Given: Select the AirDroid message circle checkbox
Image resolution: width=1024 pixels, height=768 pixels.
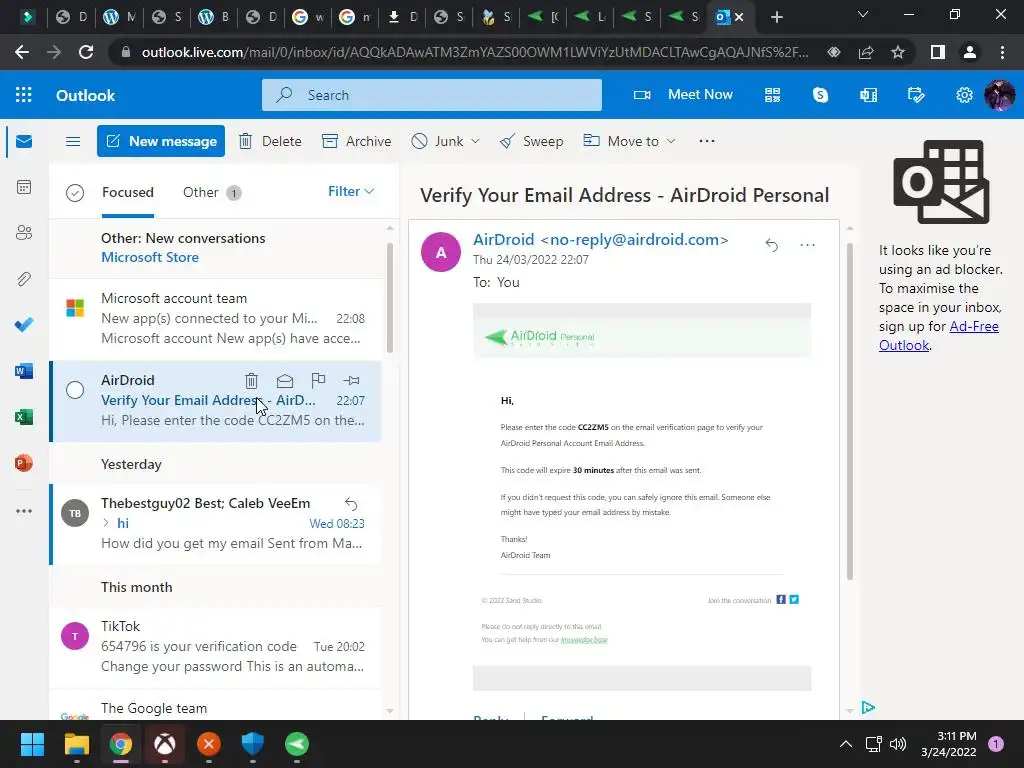Looking at the screenshot, I should [x=75, y=390].
